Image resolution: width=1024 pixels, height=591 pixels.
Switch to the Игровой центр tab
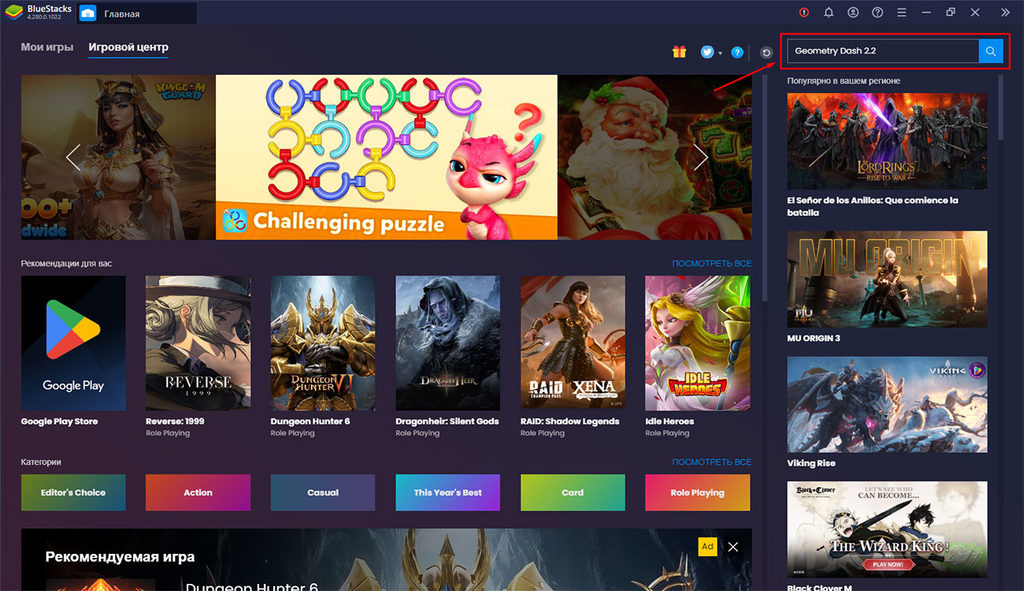(x=128, y=47)
